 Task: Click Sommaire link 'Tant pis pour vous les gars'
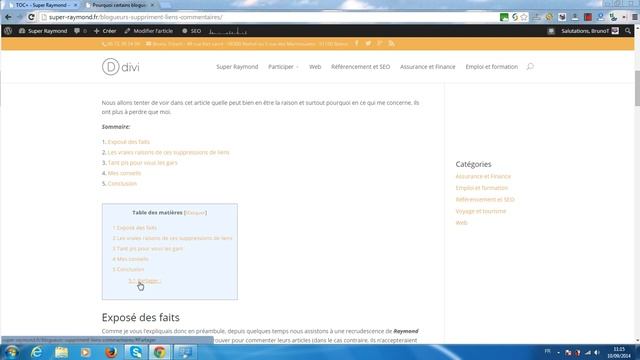click(x=142, y=162)
